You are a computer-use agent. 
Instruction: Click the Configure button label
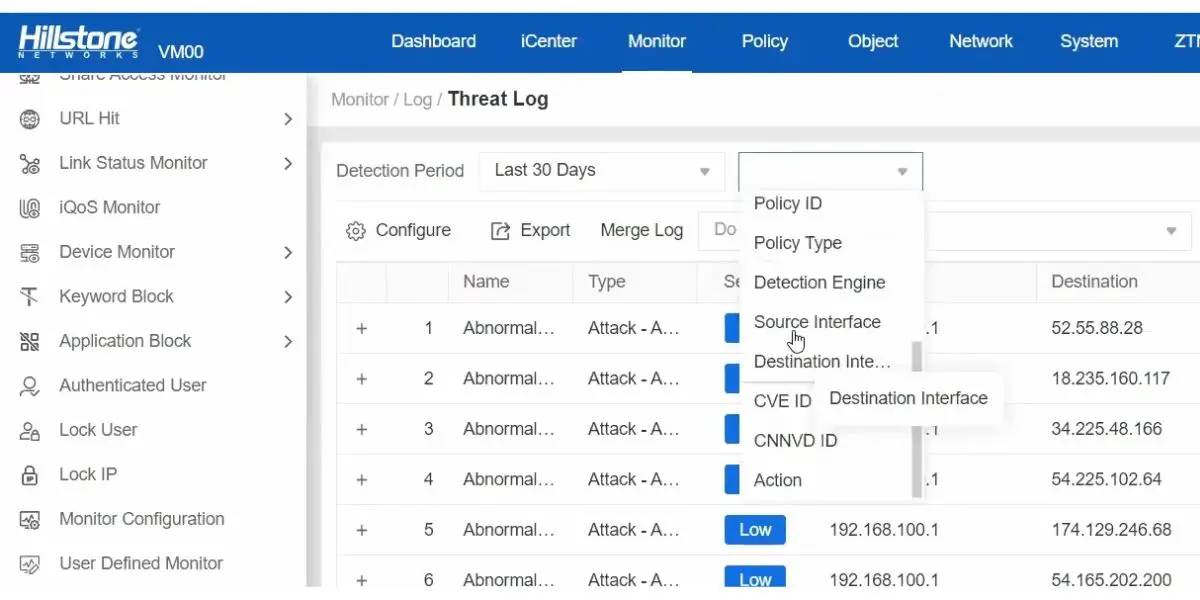pos(413,231)
